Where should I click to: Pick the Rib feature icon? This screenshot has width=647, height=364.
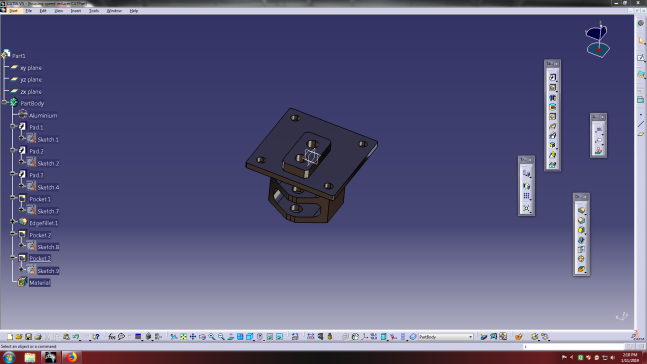[x=553, y=126]
